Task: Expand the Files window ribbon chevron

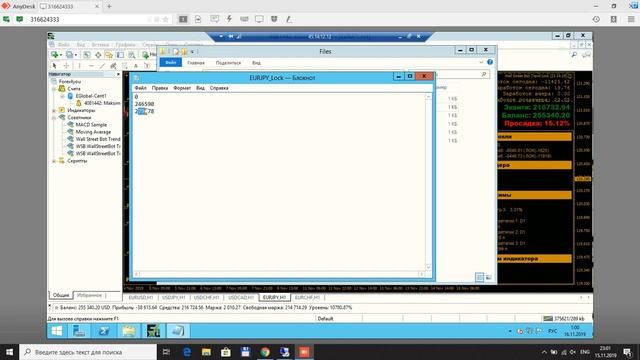Action: (481, 62)
